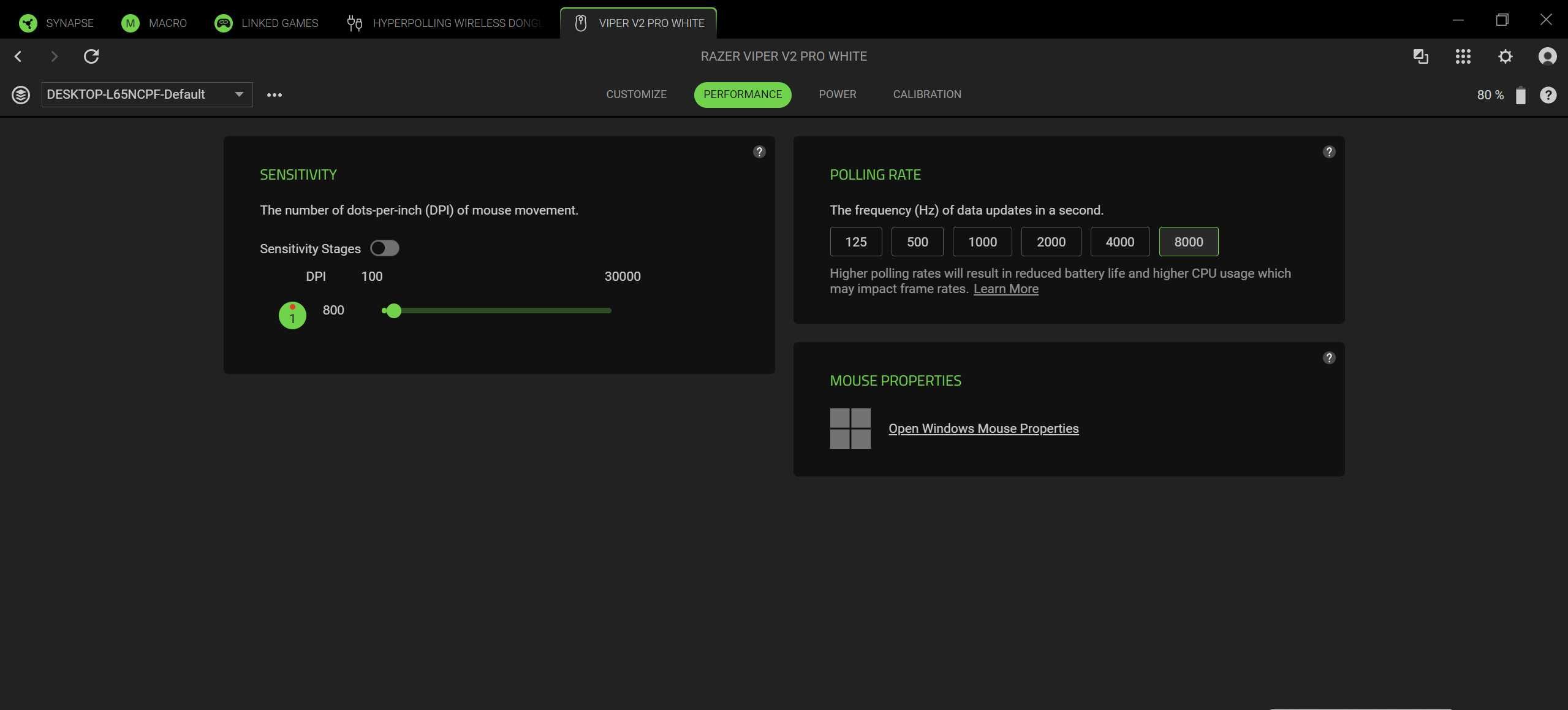Open the Learn More link

[1006, 289]
